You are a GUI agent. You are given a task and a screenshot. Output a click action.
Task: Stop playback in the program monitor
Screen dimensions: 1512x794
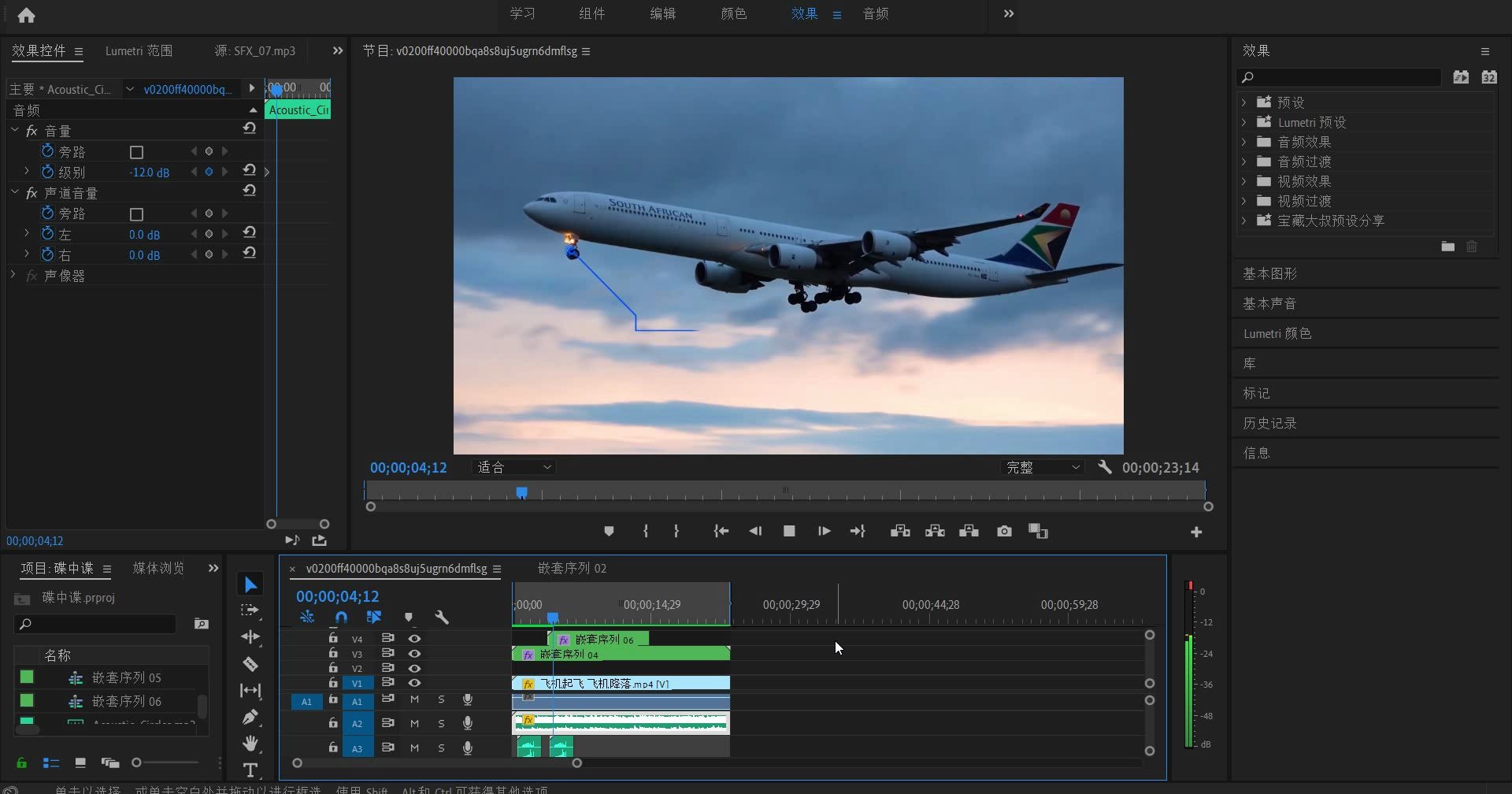[789, 532]
